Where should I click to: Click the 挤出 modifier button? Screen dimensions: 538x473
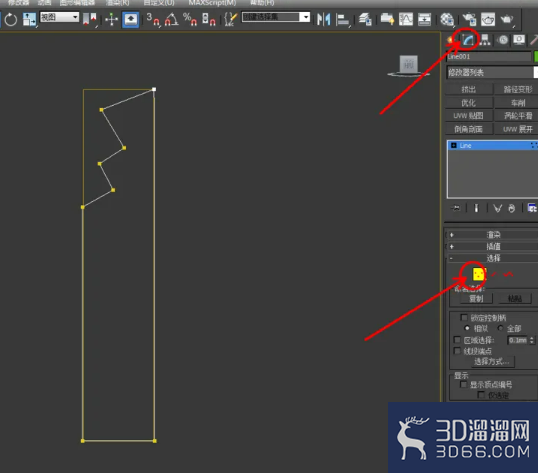click(x=469, y=89)
